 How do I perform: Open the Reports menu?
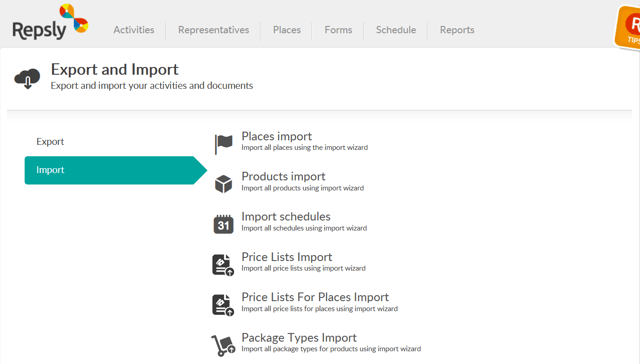(x=457, y=30)
